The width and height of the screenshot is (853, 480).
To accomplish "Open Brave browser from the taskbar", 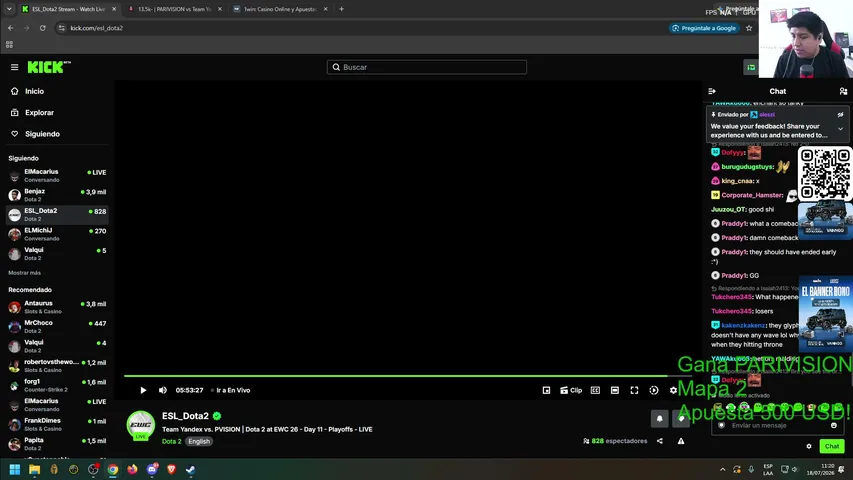I will click(171, 469).
